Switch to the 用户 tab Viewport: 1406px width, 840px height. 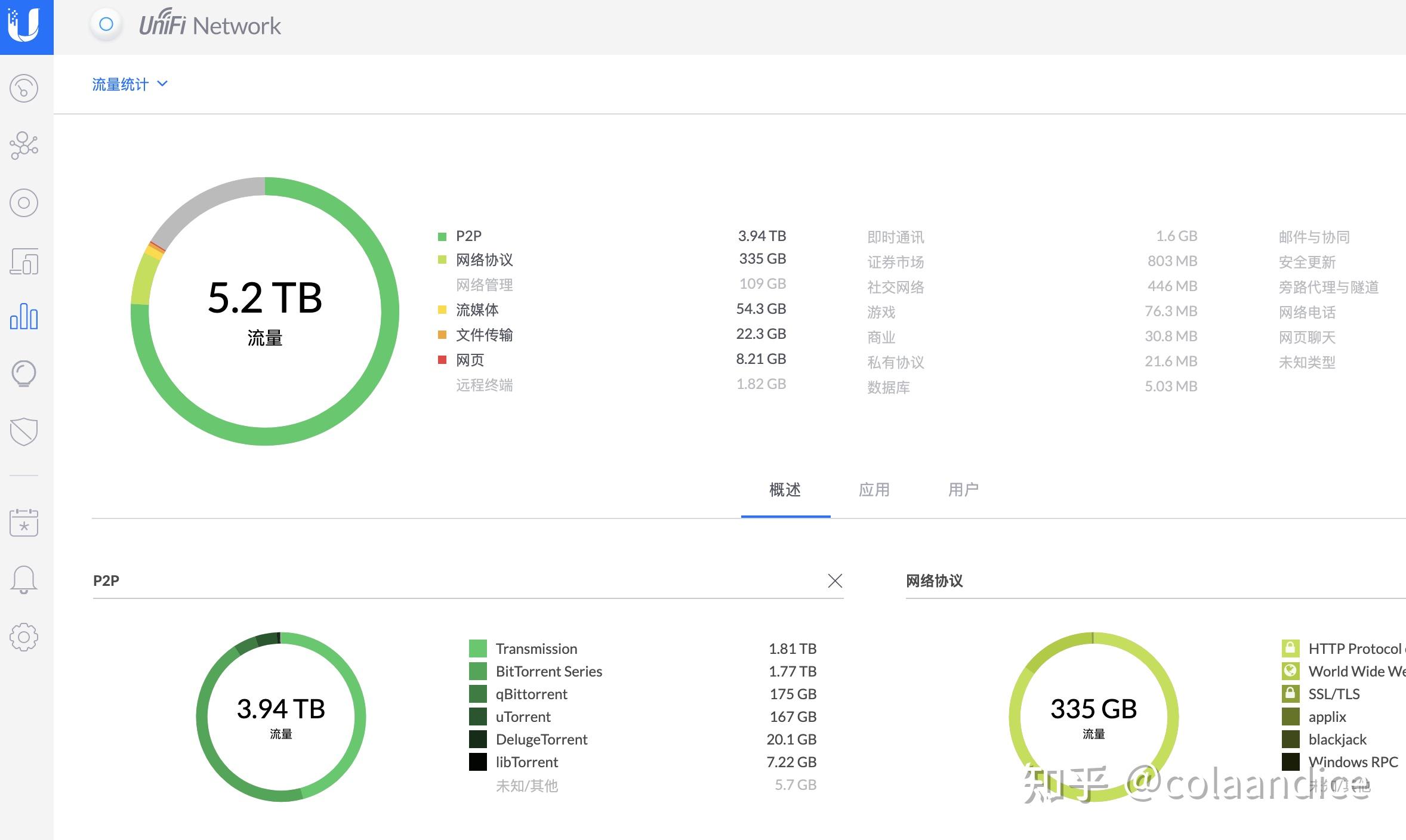point(963,490)
